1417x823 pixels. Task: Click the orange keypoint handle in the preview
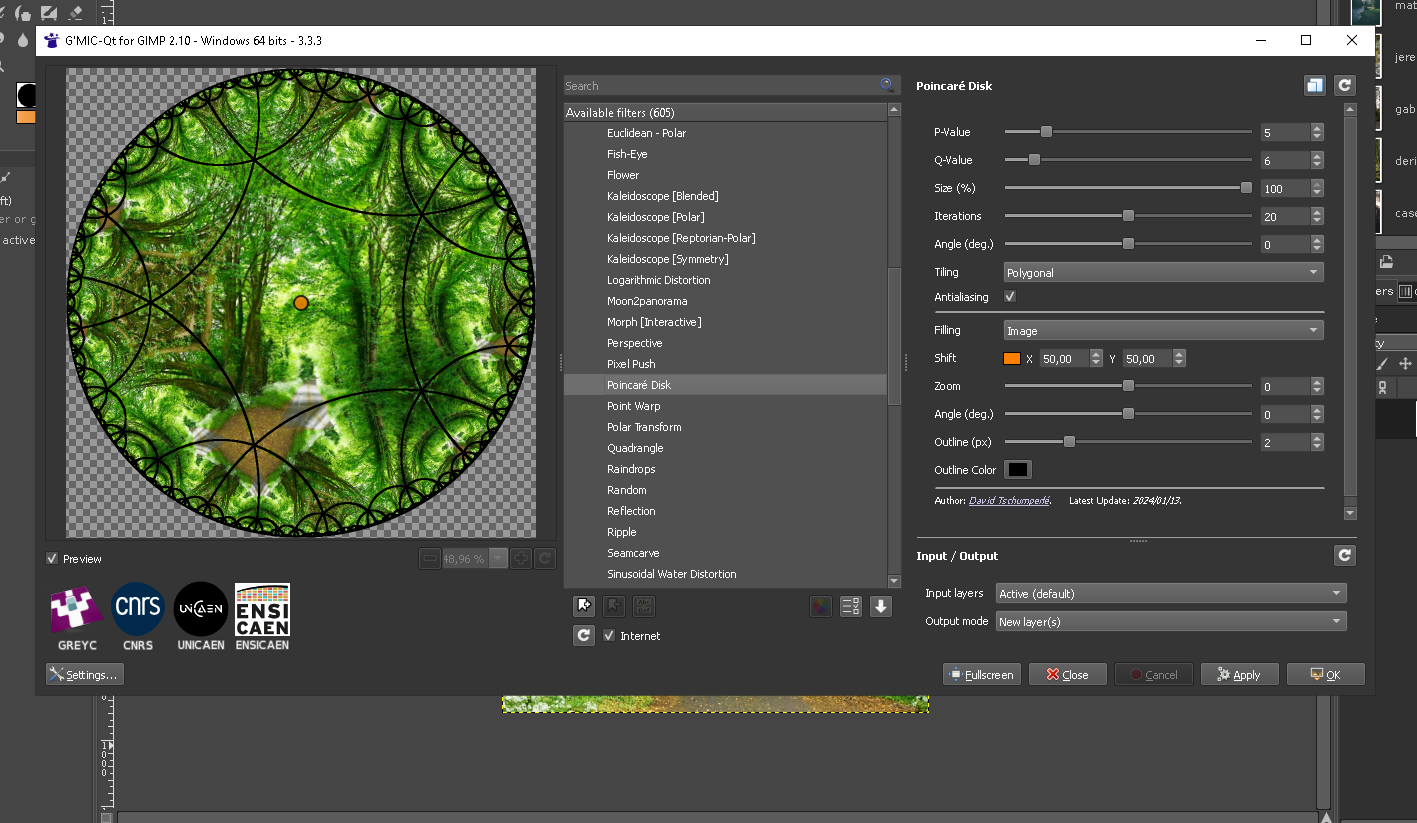pyautogui.click(x=301, y=302)
